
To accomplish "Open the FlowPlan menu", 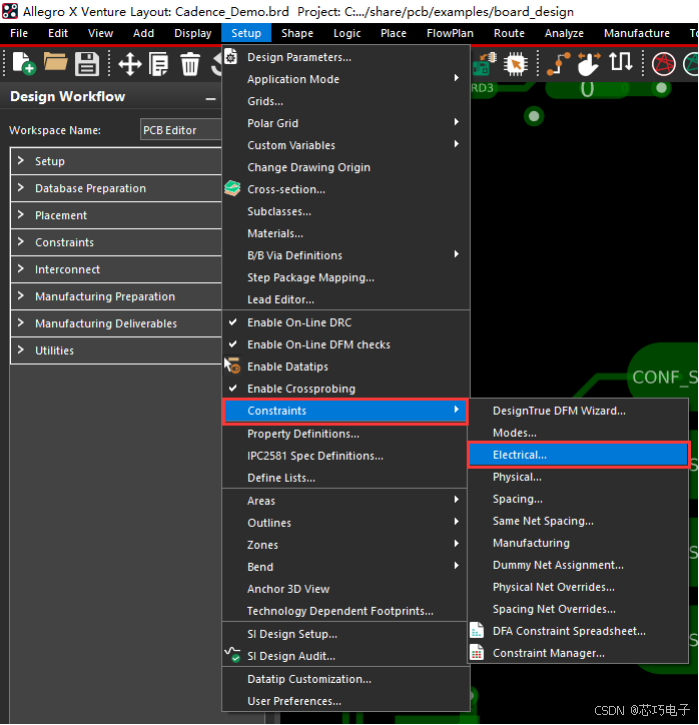I will [450, 33].
